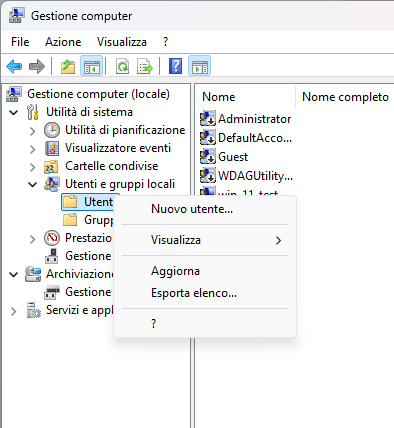394x428 pixels.
Task: Select the DefaultAcco... user name
Action: [x=255, y=138]
